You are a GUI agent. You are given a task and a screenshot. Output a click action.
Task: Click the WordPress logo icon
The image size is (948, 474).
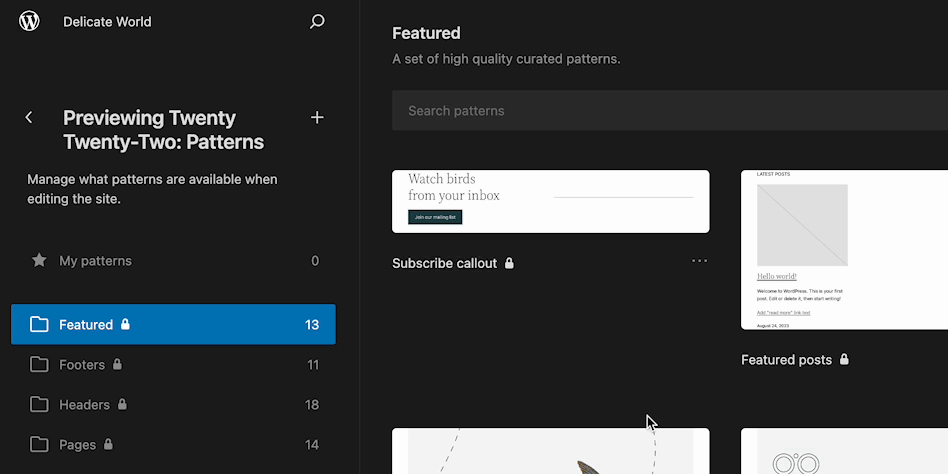(x=29, y=21)
